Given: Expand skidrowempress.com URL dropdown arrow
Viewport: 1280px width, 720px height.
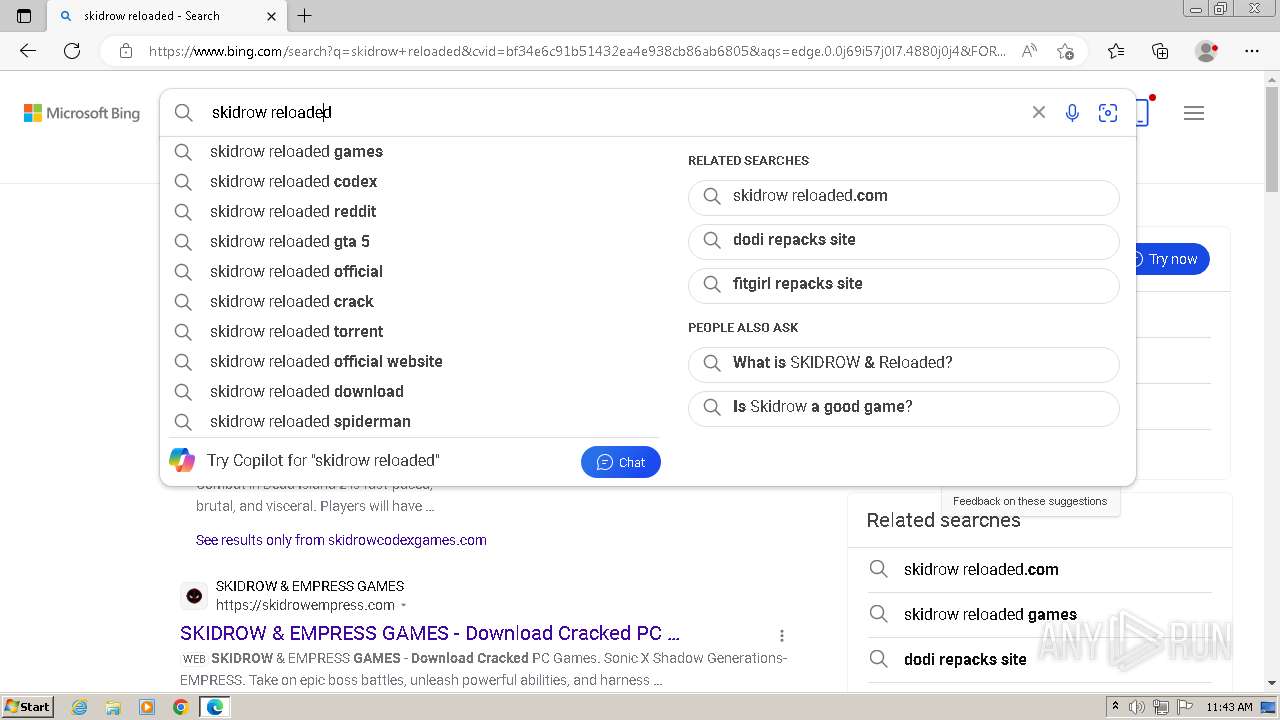Looking at the screenshot, I should (x=404, y=606).
